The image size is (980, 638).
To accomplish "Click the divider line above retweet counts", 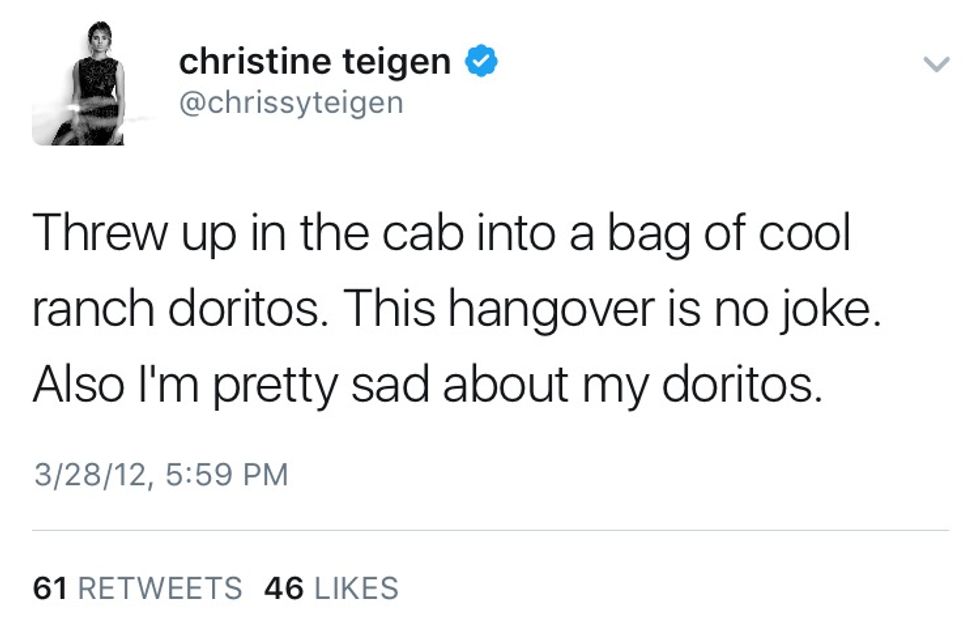I will (490, 530).
